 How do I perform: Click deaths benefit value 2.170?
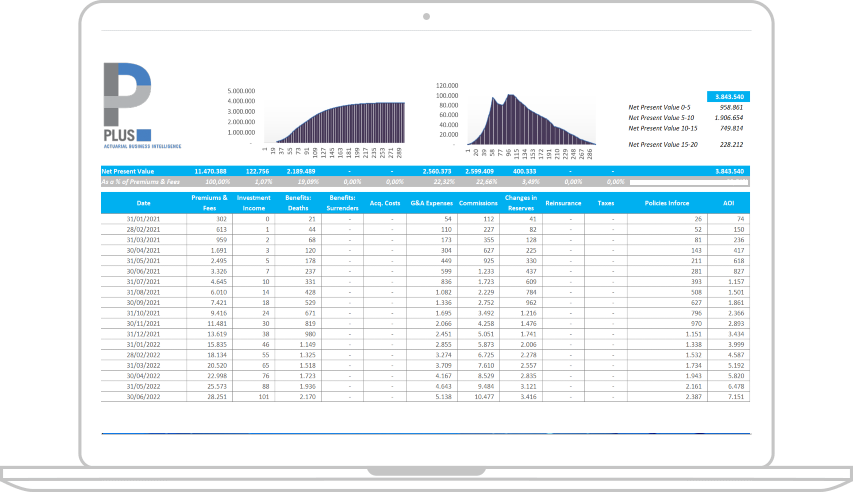pyautogui.click(x=307, y=397)
